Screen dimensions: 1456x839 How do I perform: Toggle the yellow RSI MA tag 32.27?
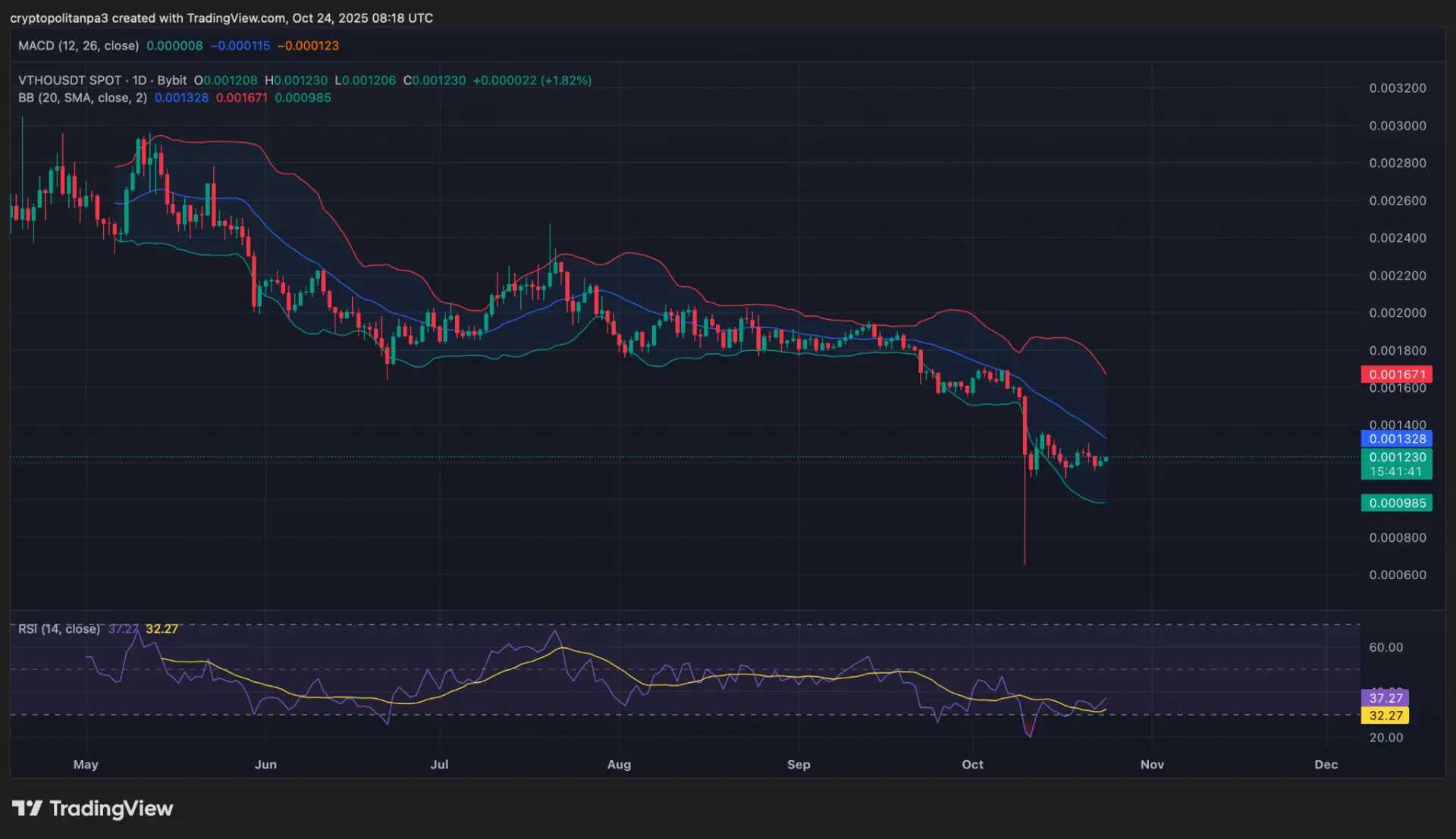tap(1385, 715)
